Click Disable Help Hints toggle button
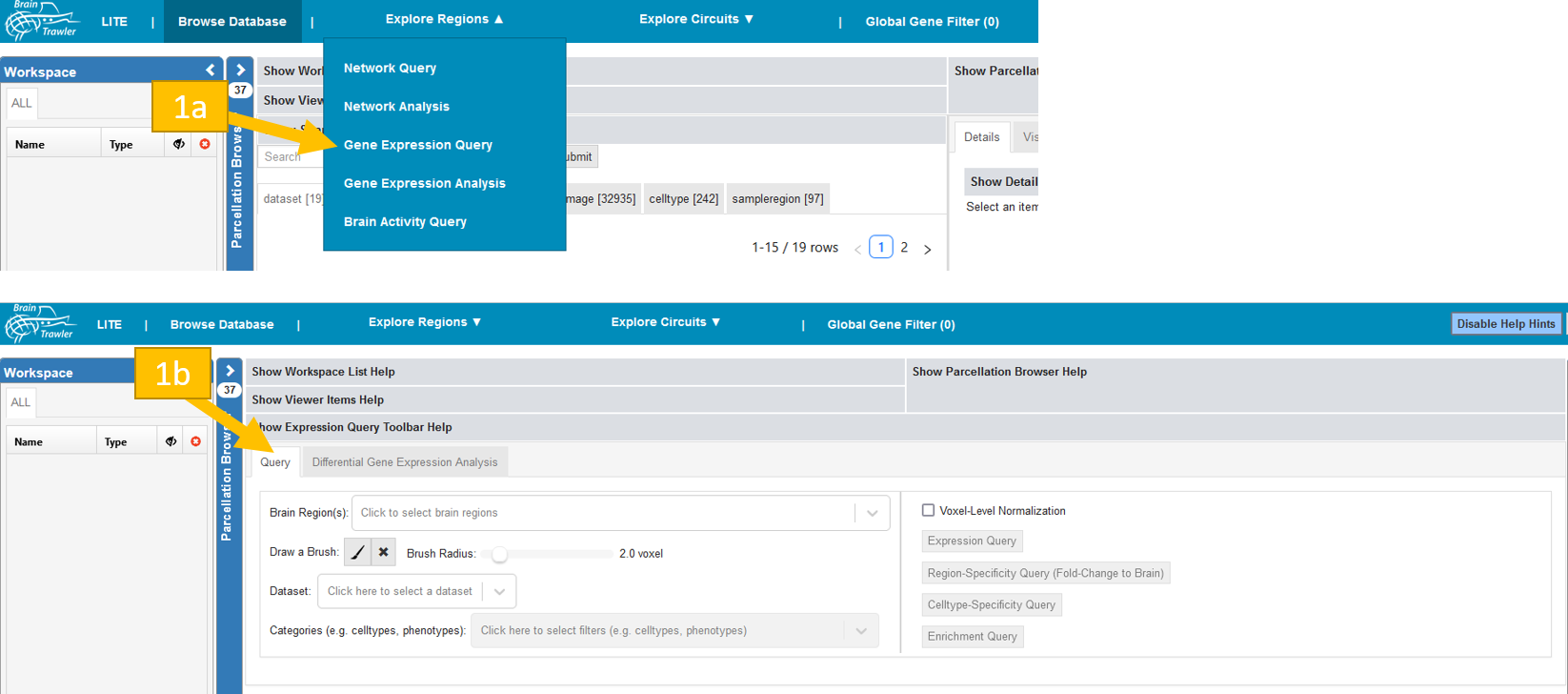The image size is (1568, 694). coord(1505,324)
